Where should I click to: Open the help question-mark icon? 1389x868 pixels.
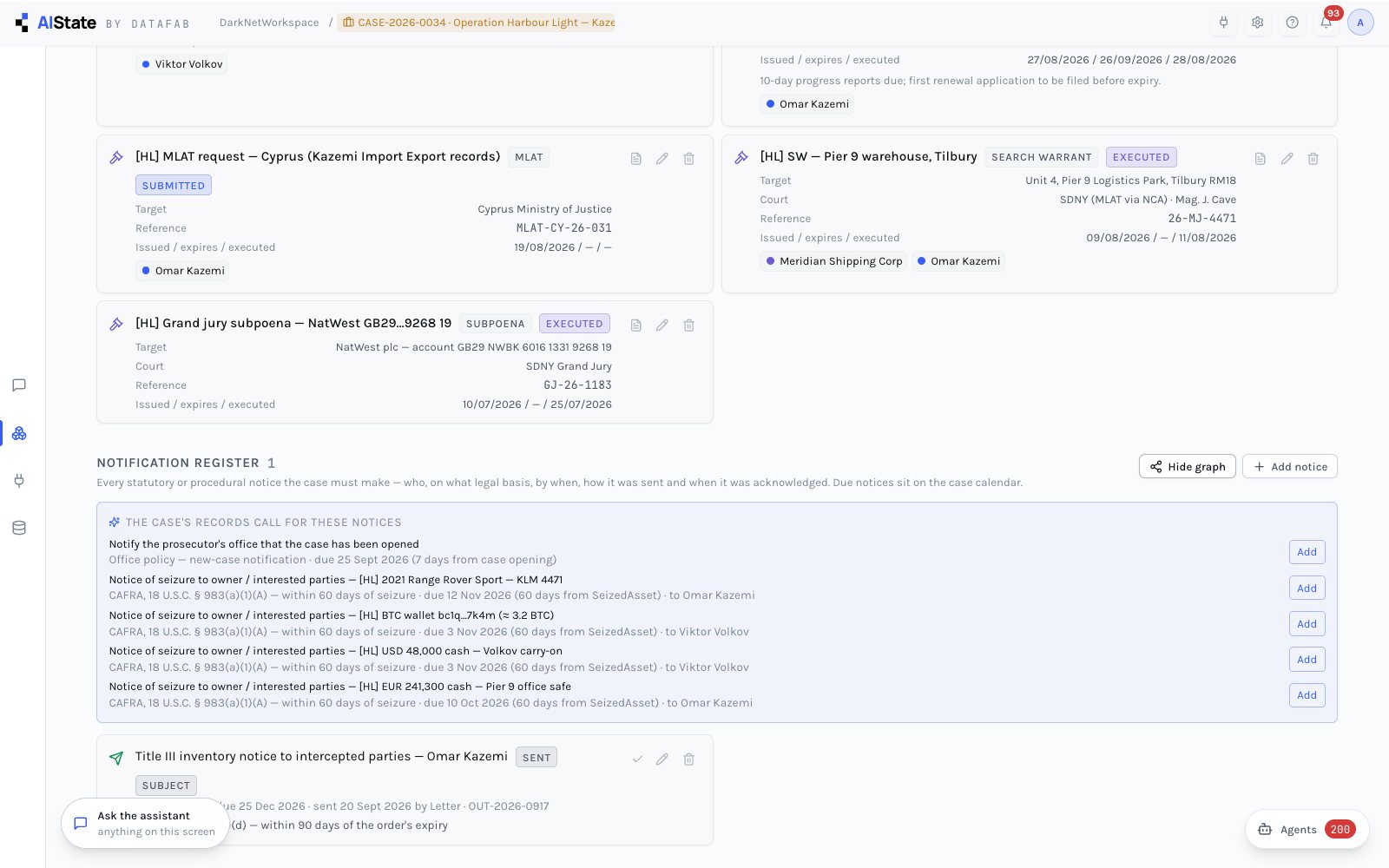click(1293, 23)
